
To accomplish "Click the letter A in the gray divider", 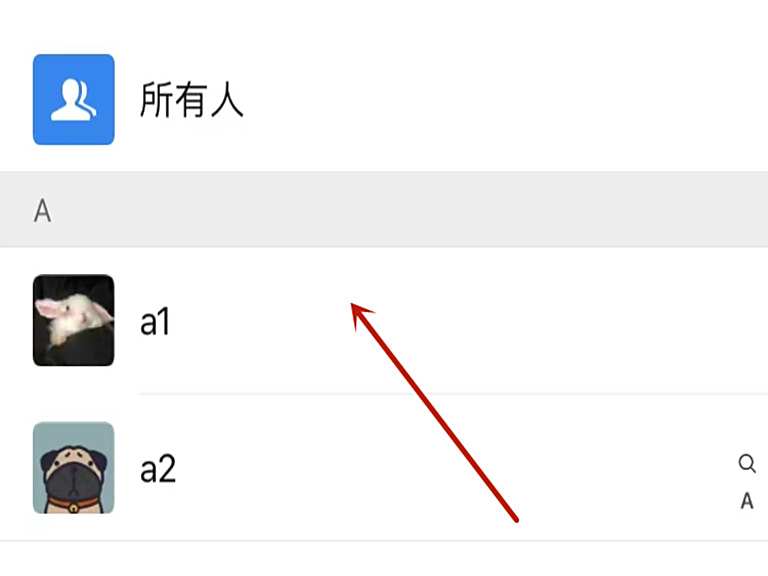I will pos(43,211).
